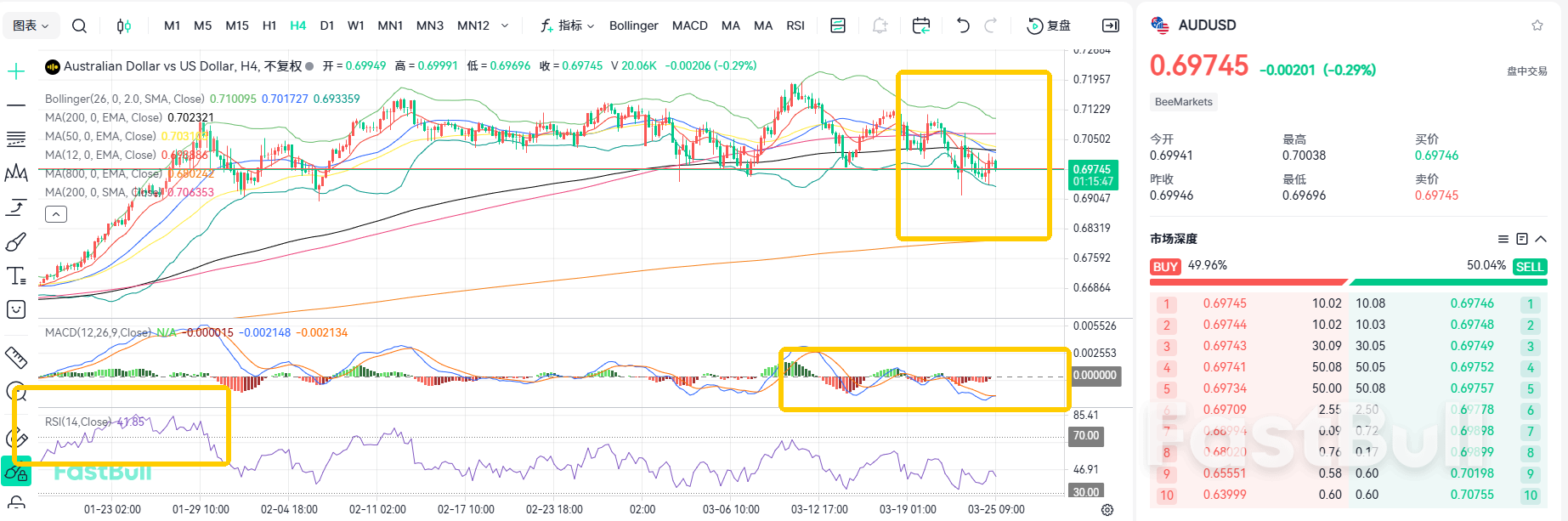Screen dimensions: 1568x521
Task: Click MA(200, 0, EMA, Close) legend
Action: [x=104, y=117]
